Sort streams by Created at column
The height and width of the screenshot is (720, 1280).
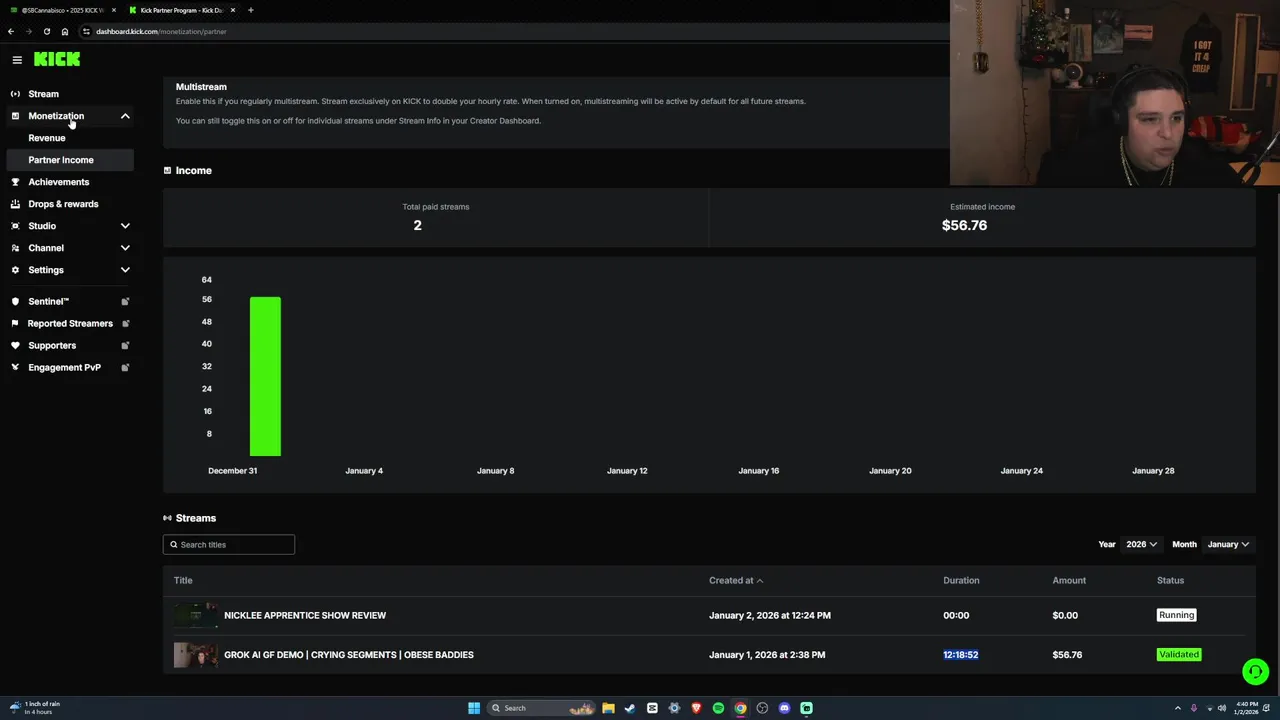[736, 580]
